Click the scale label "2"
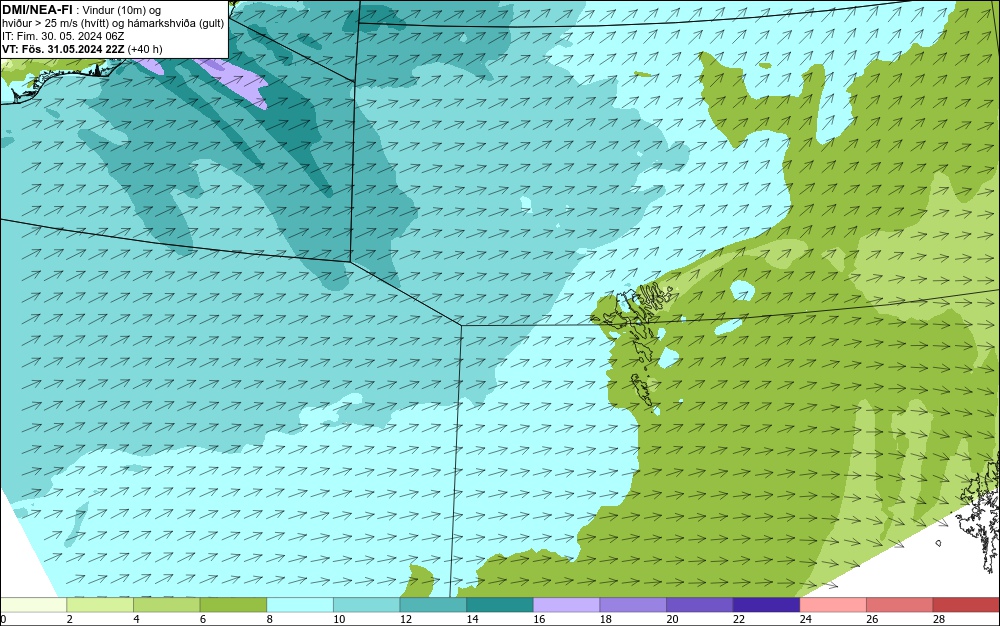The image size is (1000, 626). (x=70, y=619)
